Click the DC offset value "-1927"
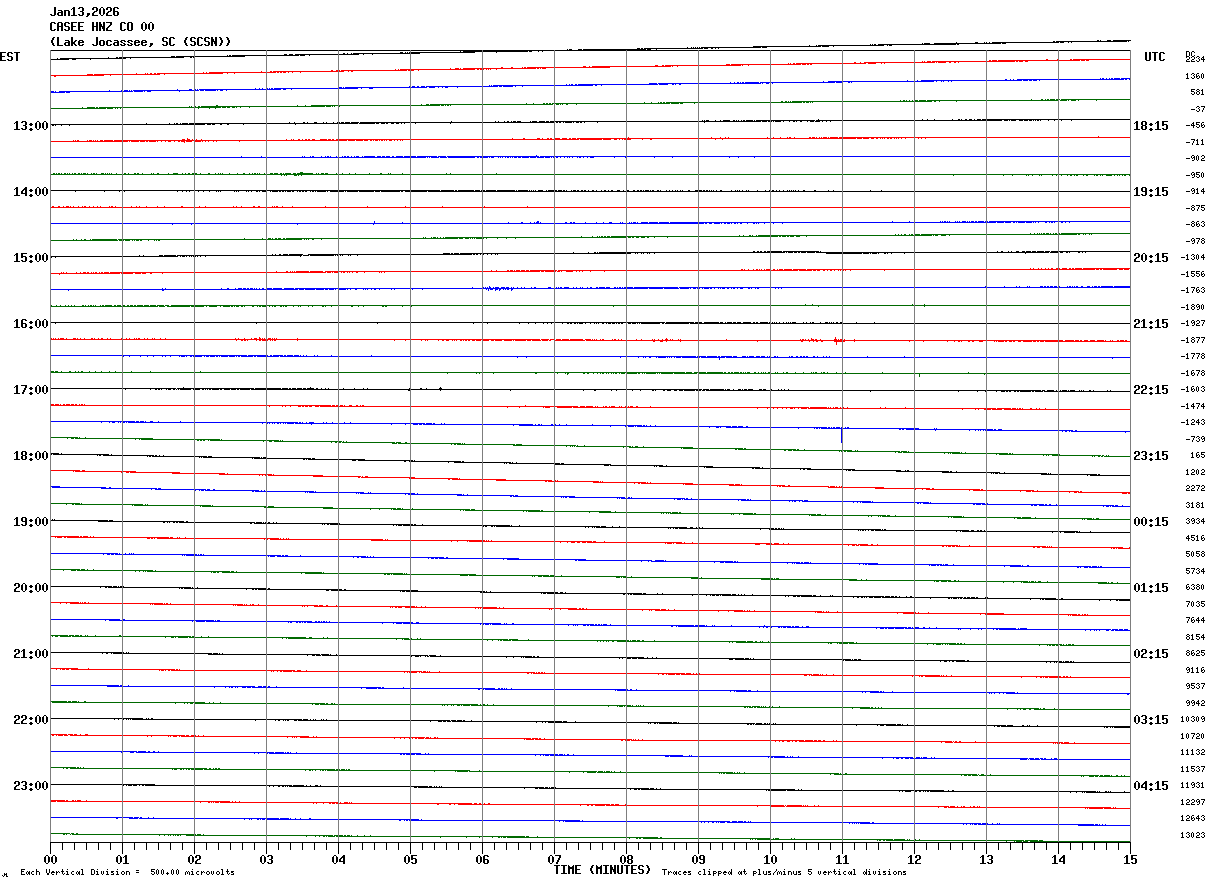Image resolution: width=1210 pixels, height=886 pixels. tap(1193, 324)
